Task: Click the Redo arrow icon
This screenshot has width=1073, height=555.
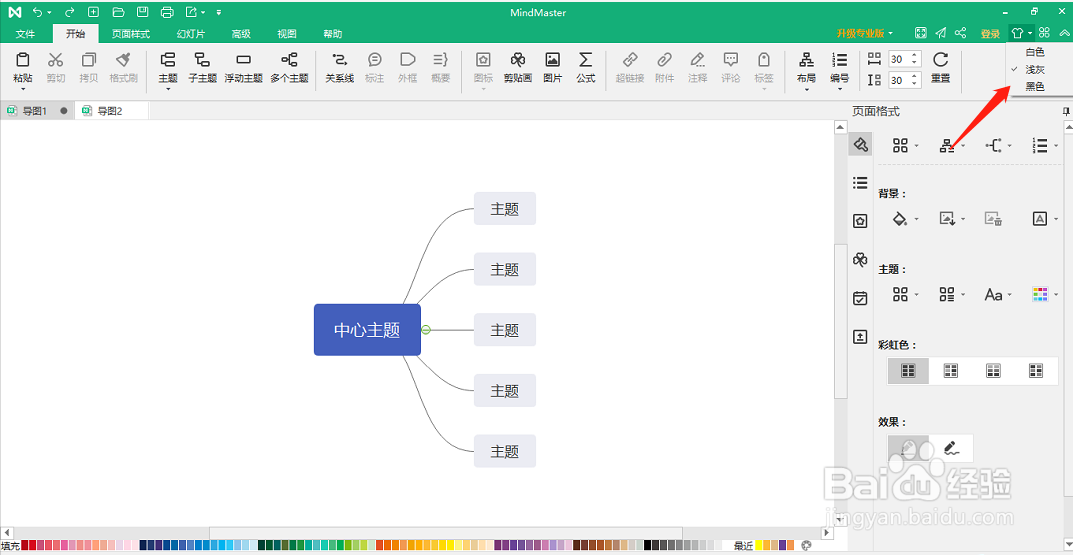Action: [x=69, y=12]
